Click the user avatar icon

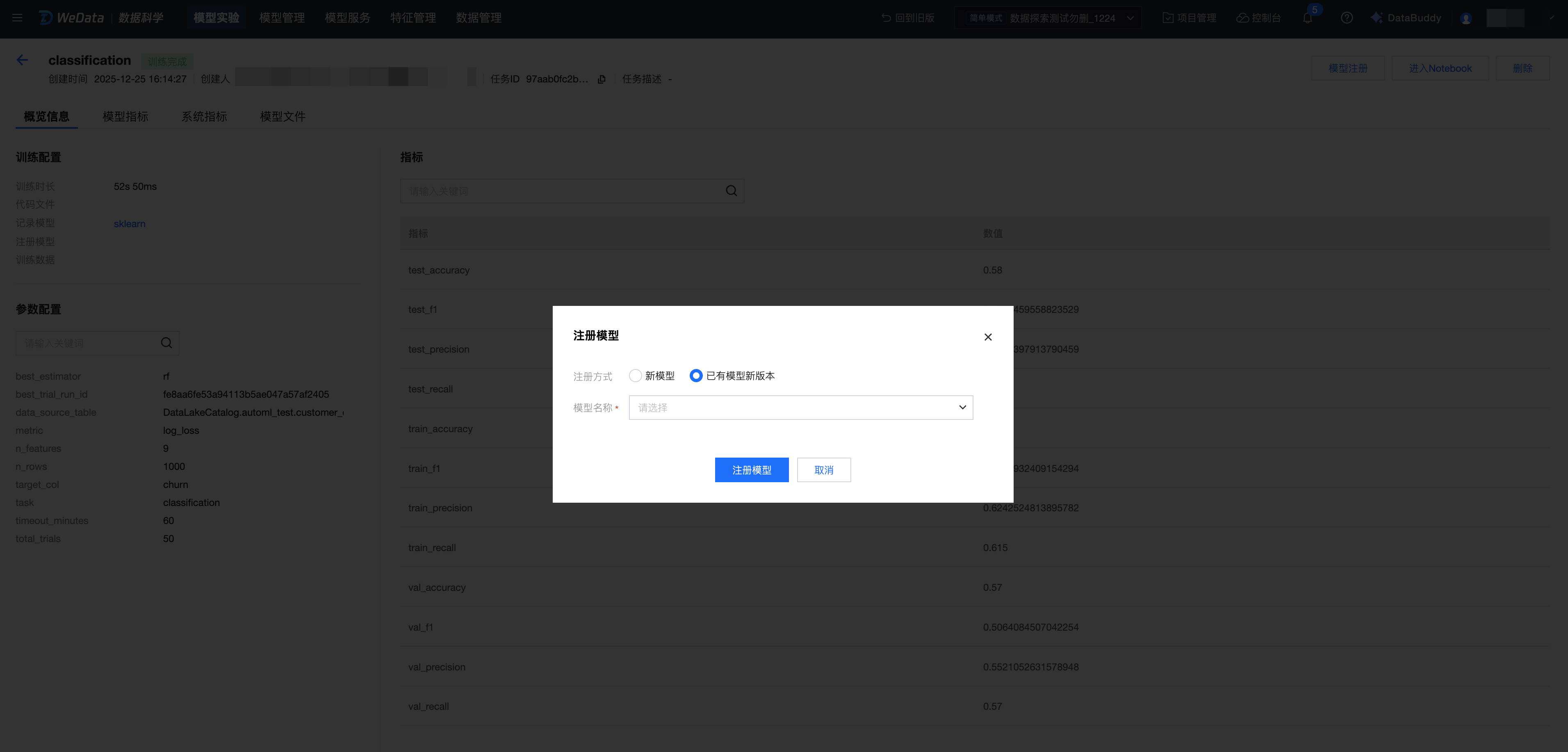1466,18
